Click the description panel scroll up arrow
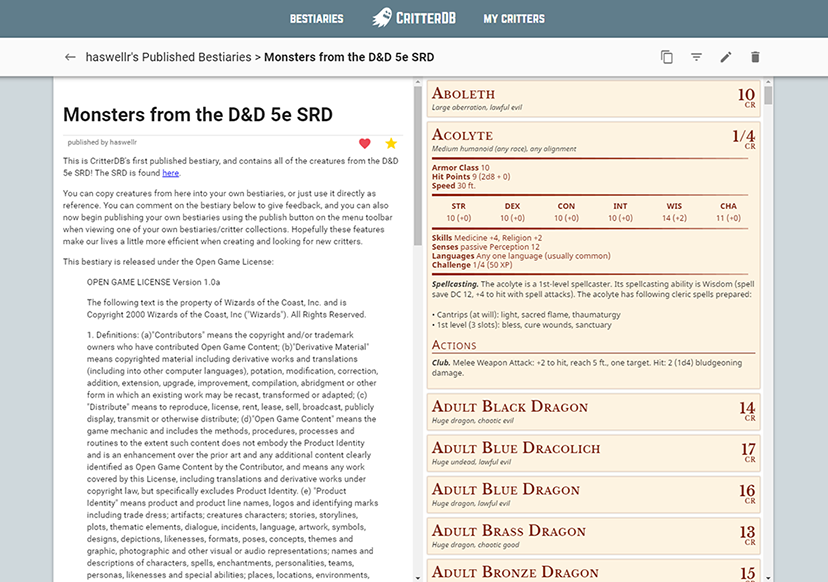The width and height of the screenshot is (828, 582). [418, 82]
